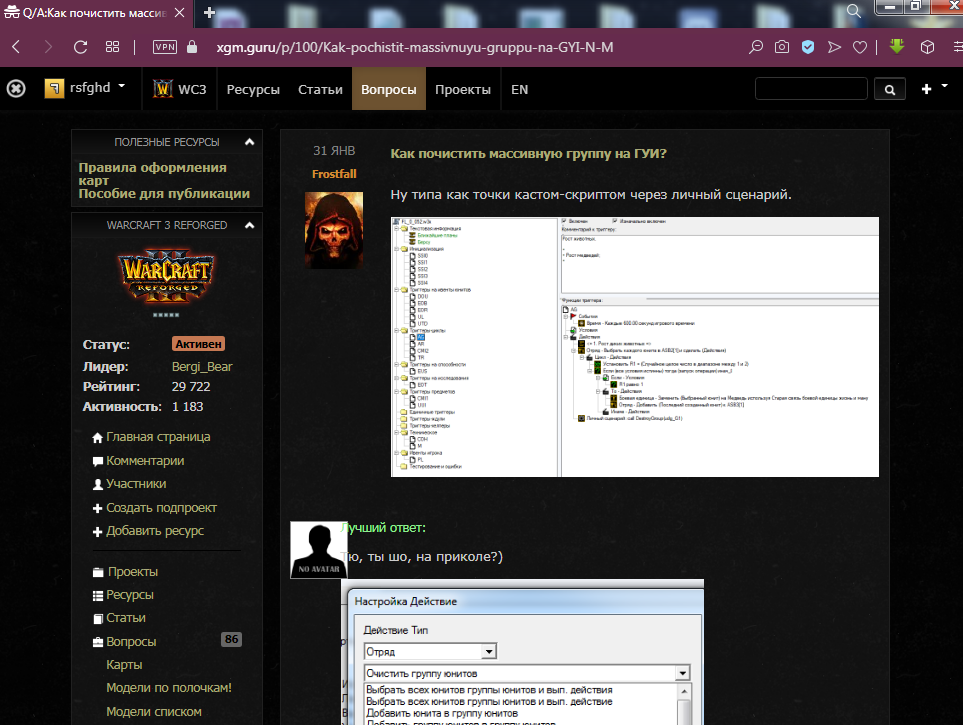Viewport: 963px width, 725px height.
Task: Select Добавить юнита в группу юнитов
Action: pyautogui.click(x=442, y=713)
